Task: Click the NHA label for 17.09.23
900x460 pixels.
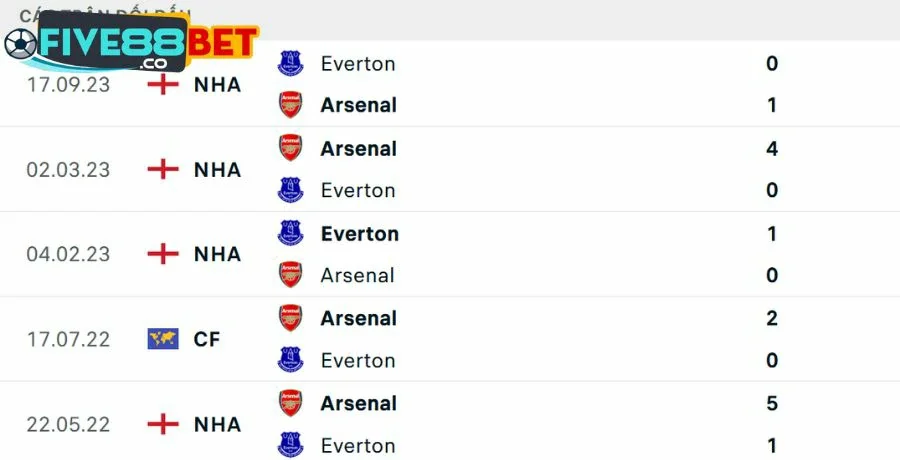Action: click(217, 85)
